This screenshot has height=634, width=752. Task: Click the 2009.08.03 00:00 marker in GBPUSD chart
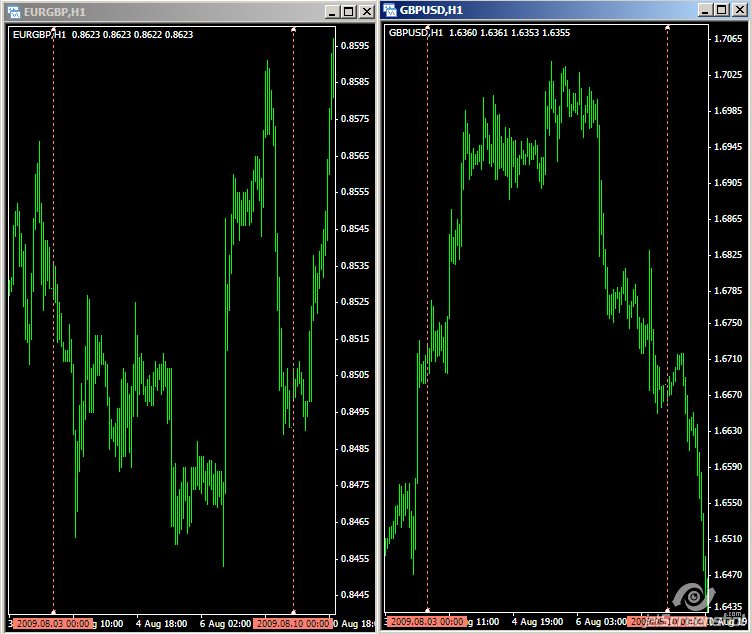tap(427, 622)
